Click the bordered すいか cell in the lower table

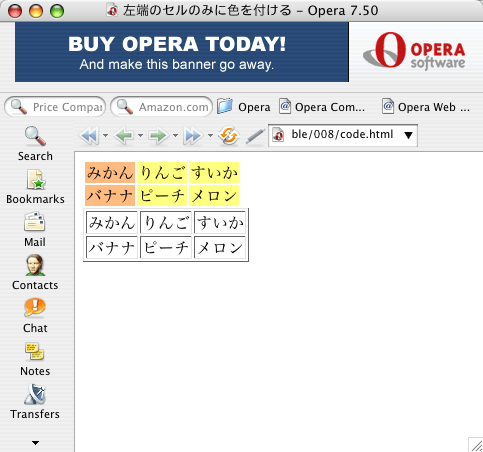[x=220, y=222]
